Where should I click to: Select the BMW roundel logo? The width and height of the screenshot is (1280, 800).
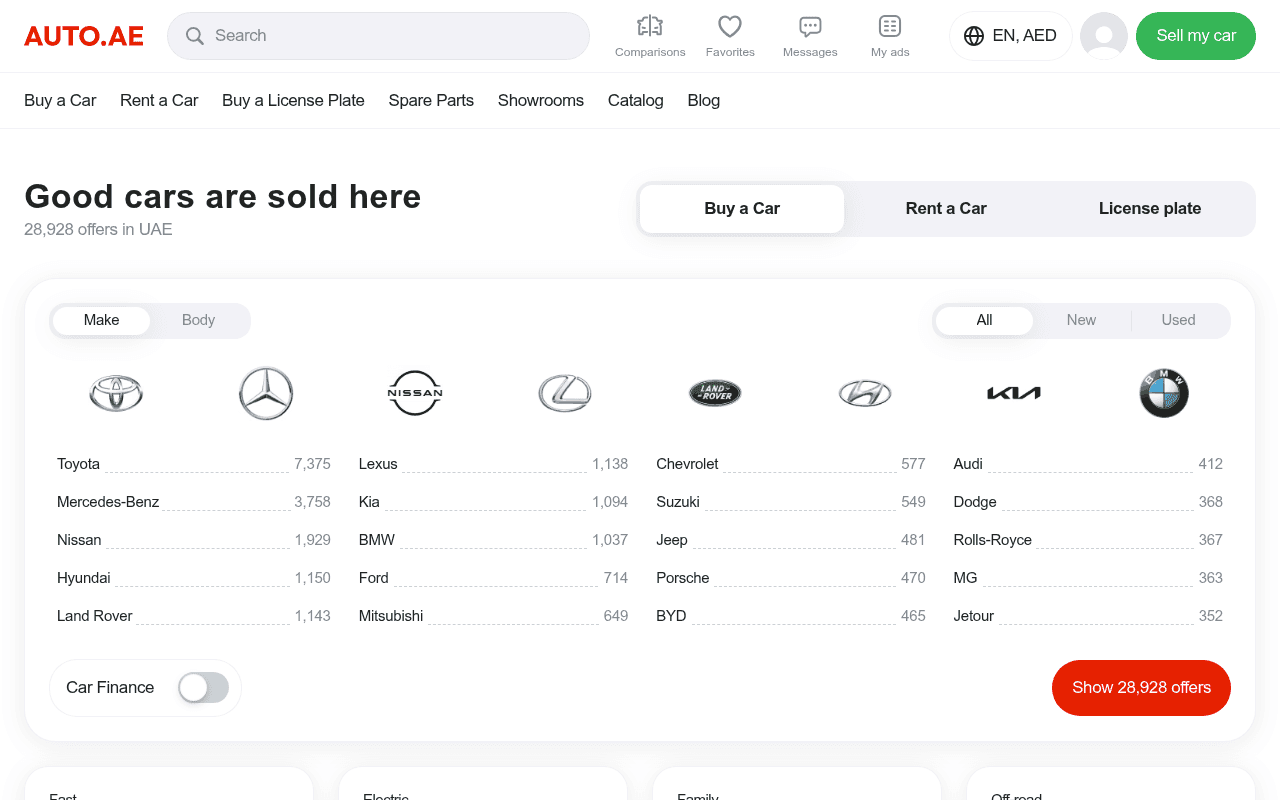[1164, 393]
